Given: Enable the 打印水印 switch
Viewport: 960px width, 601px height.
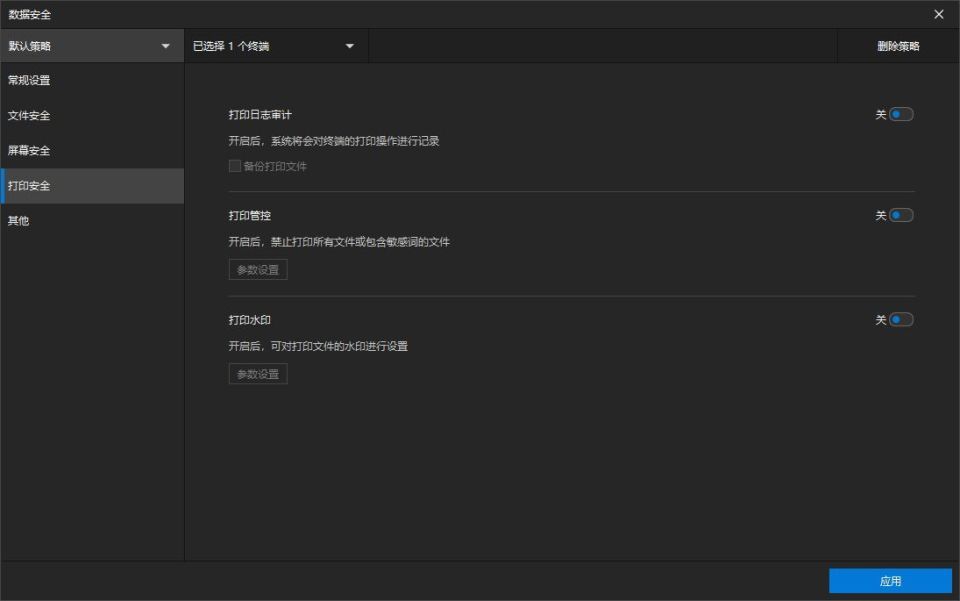Looking at the screenshot, I should (901, 319).
